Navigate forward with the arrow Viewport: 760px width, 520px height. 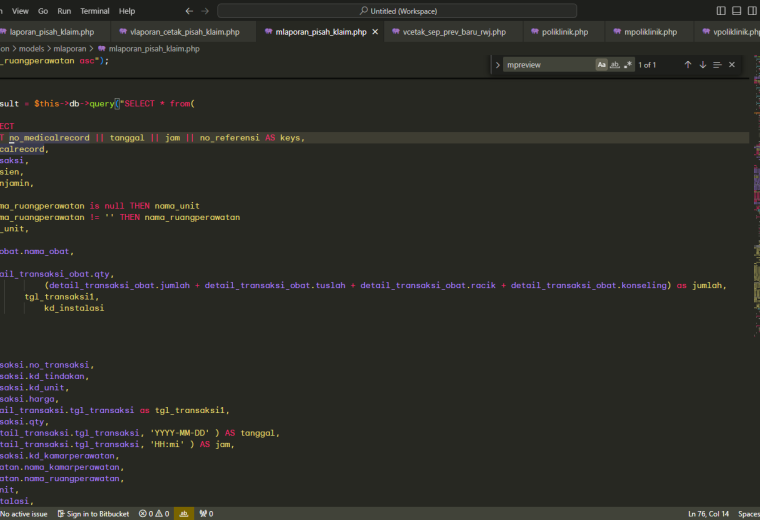click(205, 11)
